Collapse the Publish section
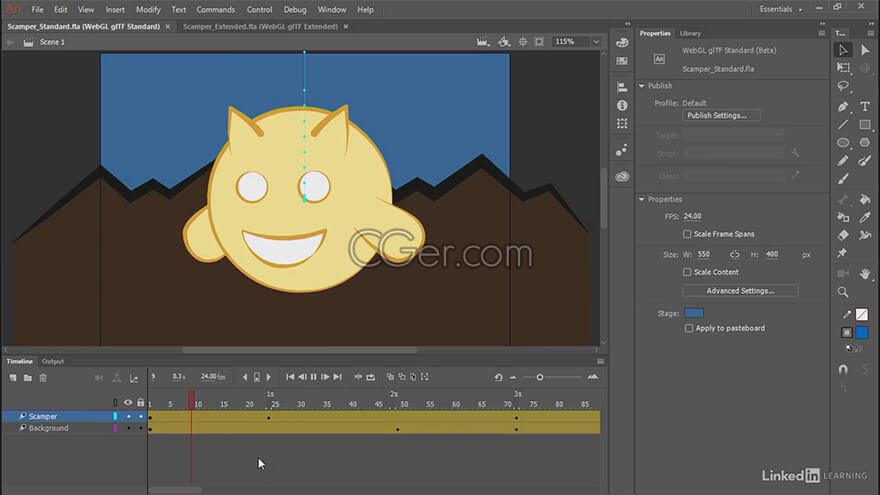 coord(641,86)
